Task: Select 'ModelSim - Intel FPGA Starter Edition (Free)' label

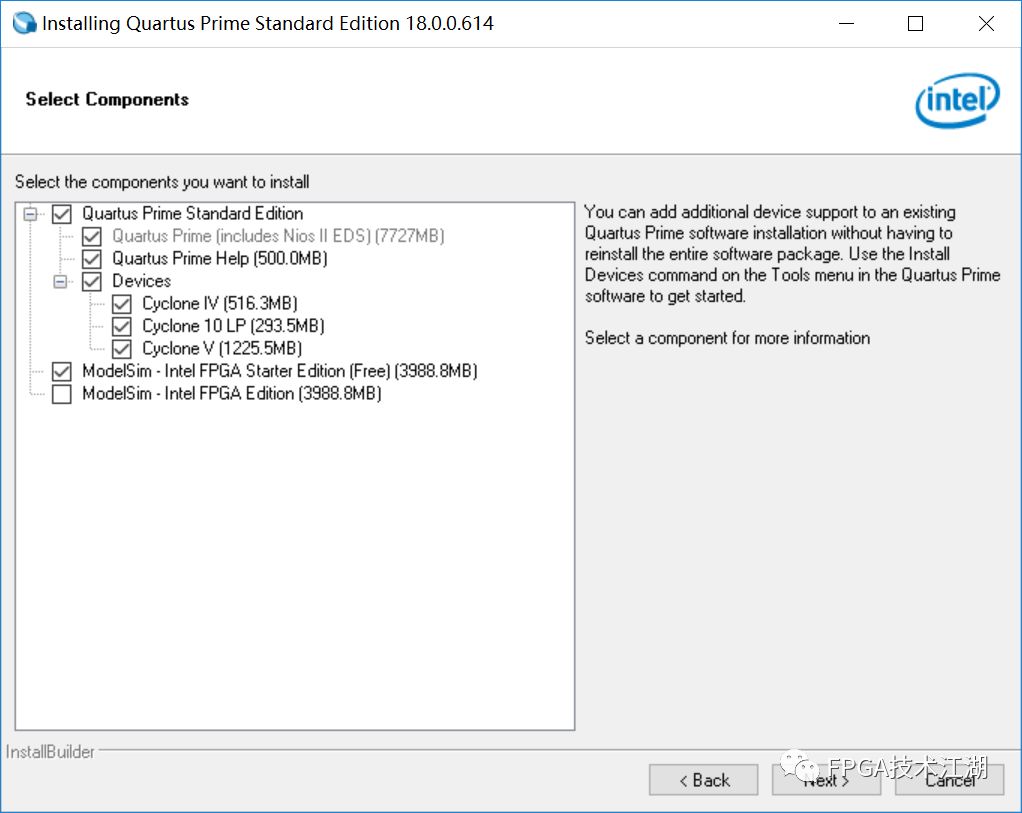Action: [280, 371]
